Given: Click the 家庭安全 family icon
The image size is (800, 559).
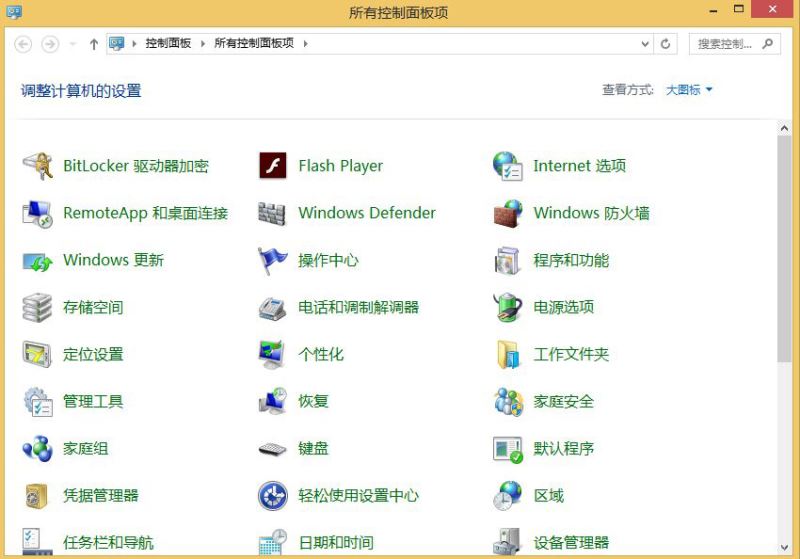Looking at the screenshot, I should 508,402.
